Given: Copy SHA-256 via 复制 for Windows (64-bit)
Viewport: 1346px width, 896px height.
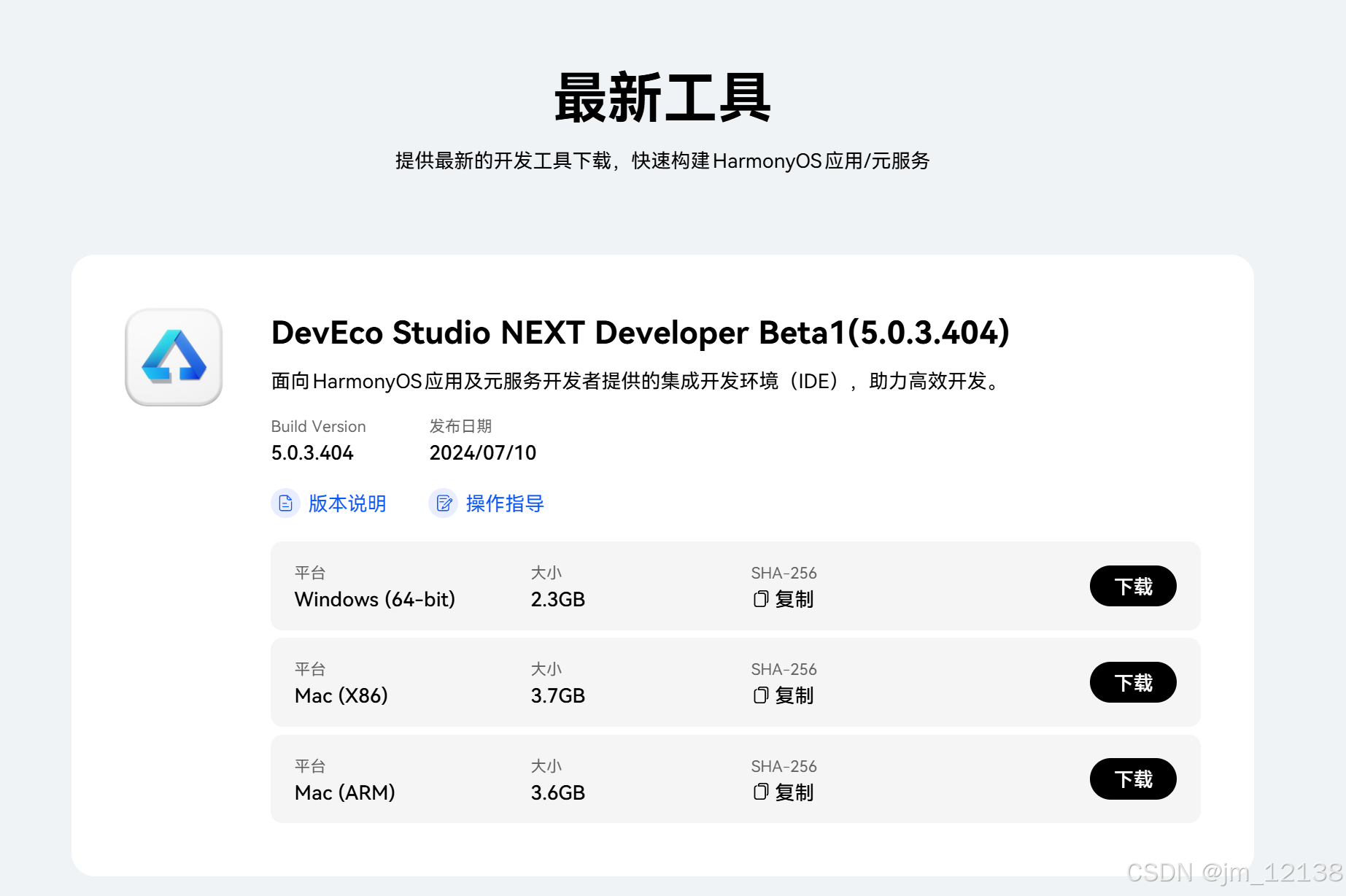Looking at the screenshot, I should point(794,599).
